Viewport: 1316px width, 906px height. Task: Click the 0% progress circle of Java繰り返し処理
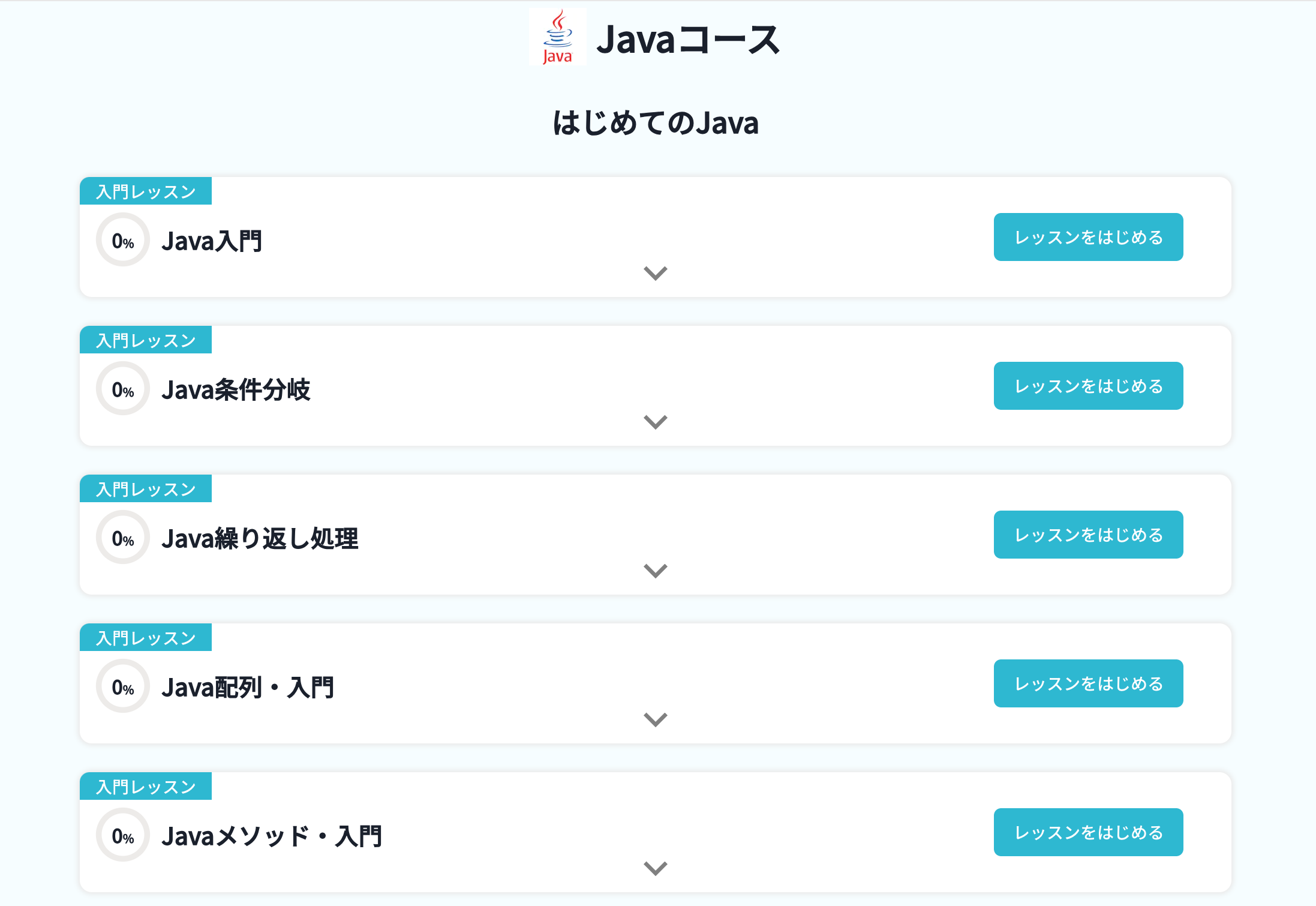click(122, 536)
